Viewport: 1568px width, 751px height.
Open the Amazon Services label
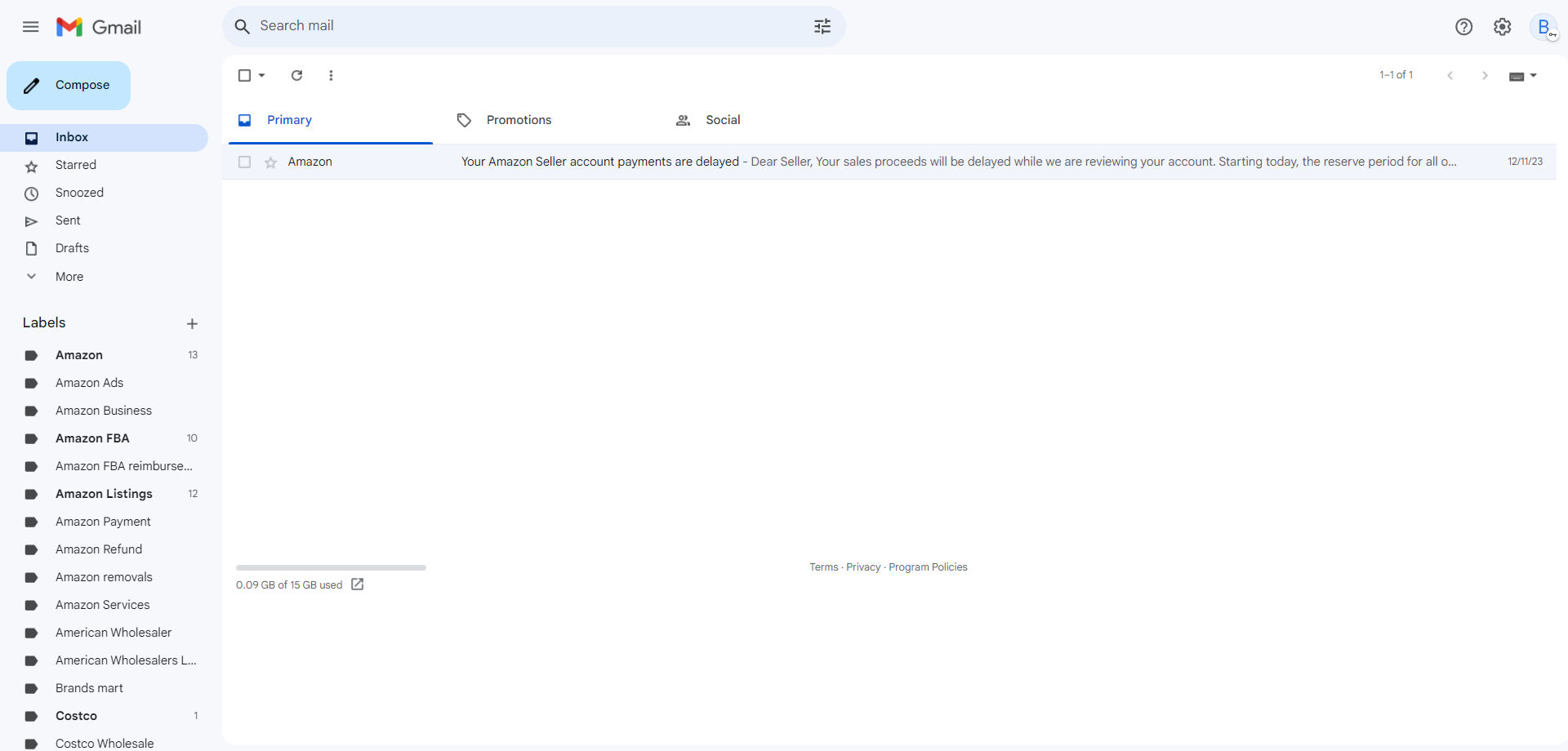click(x=104, y=605)
